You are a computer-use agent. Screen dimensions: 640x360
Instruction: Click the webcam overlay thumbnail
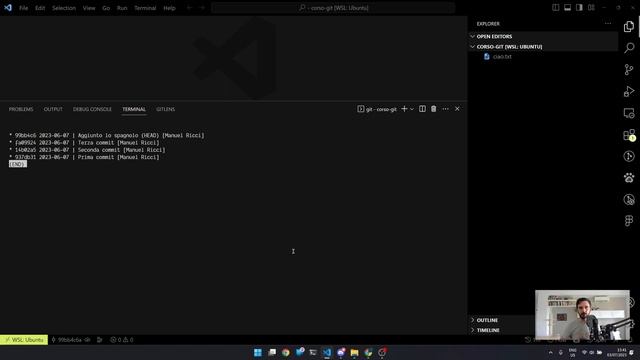582,315
